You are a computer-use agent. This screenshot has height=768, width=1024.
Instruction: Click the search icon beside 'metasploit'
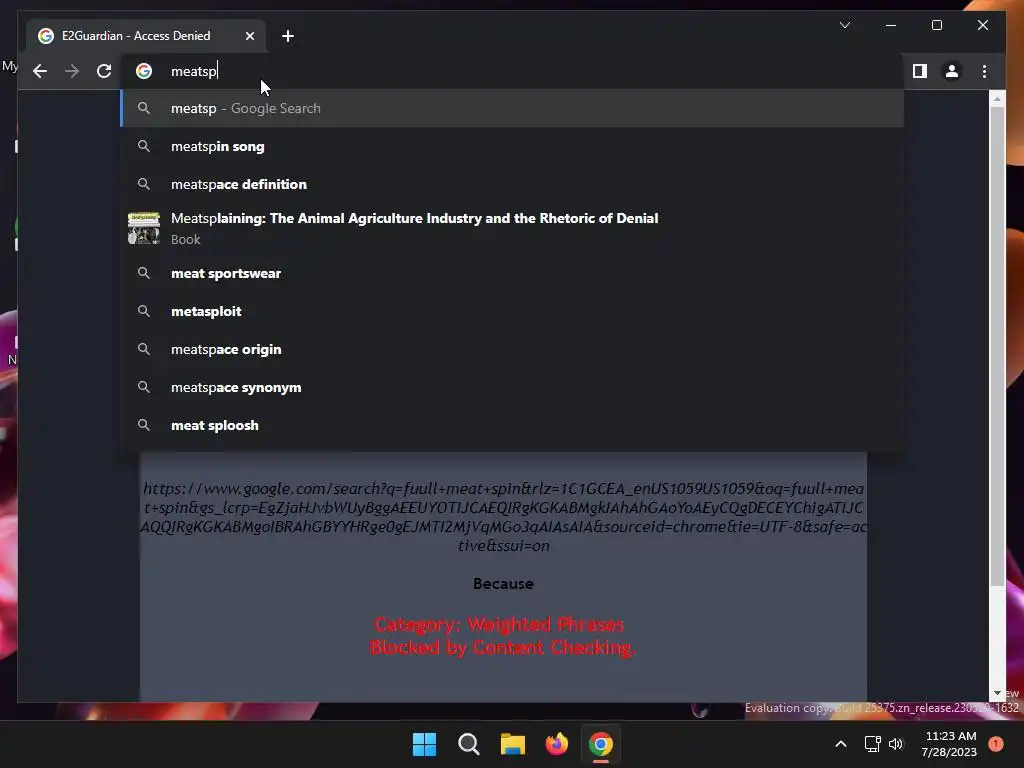pos(144,311)
